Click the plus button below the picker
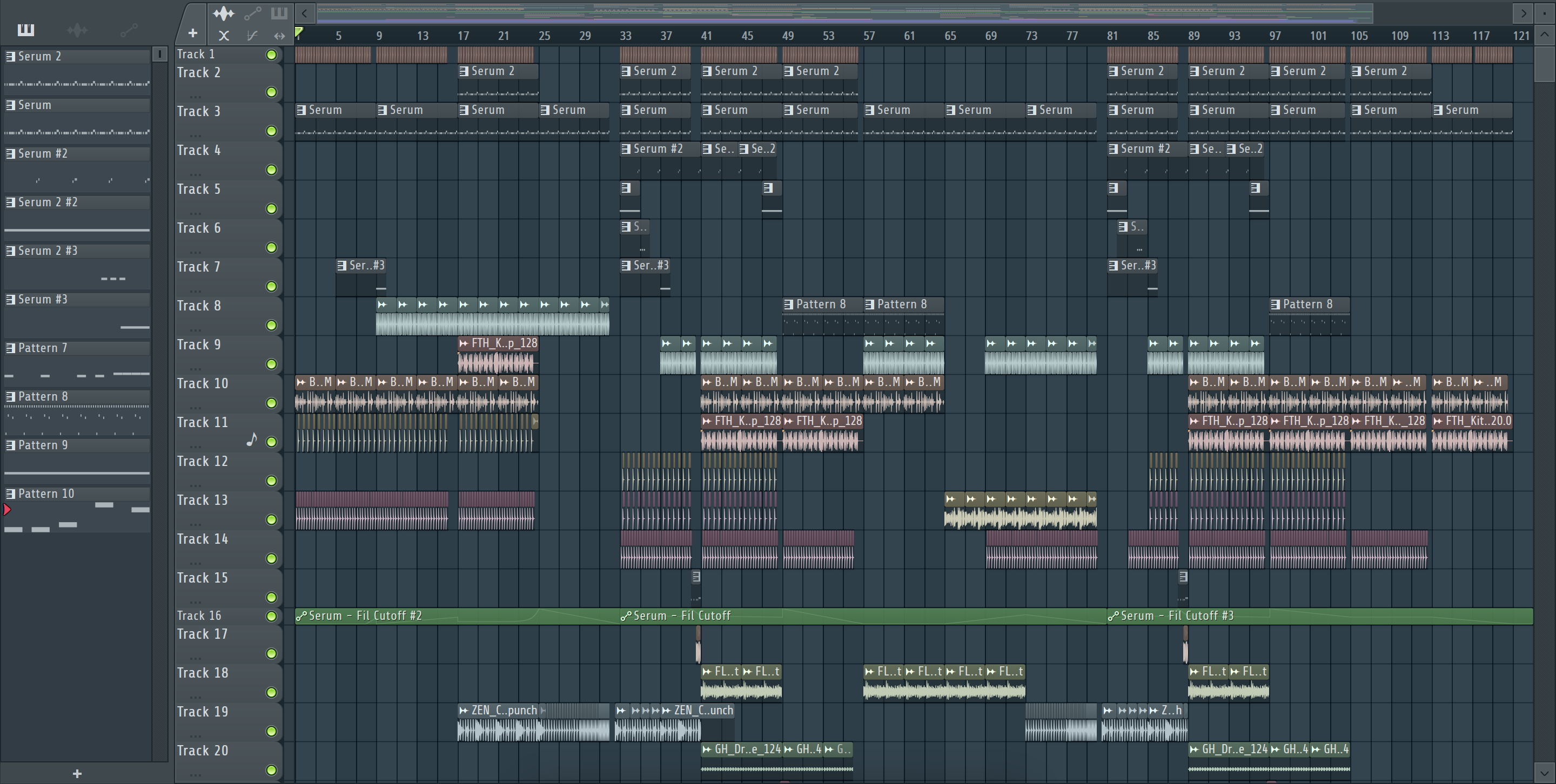Viewport: 1556px width, 784px height. pyautogui.click(x=77, y=773)
